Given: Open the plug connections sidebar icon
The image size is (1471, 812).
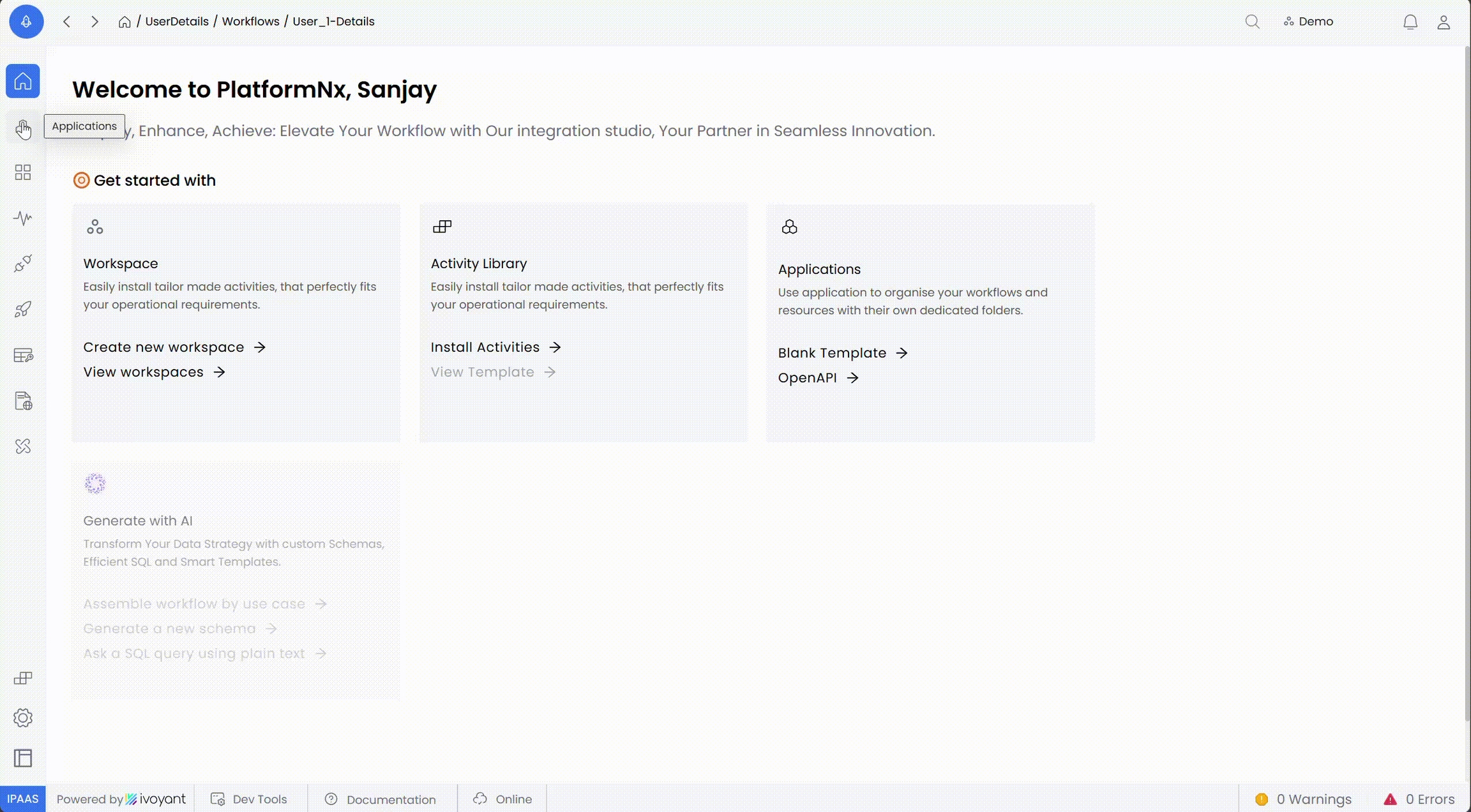Looking at the screenshot, I should tap(23, 264).
